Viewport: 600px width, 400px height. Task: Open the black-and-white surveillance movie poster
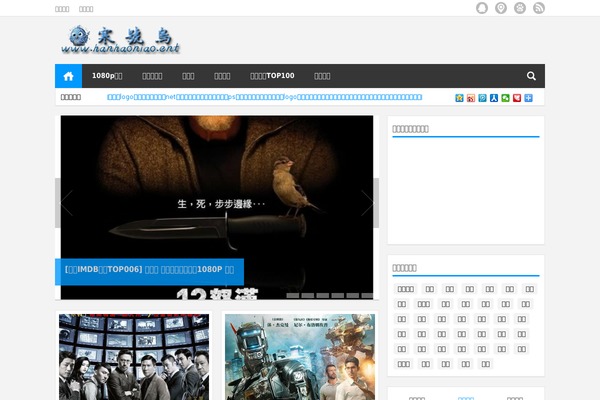coord(134,357)
